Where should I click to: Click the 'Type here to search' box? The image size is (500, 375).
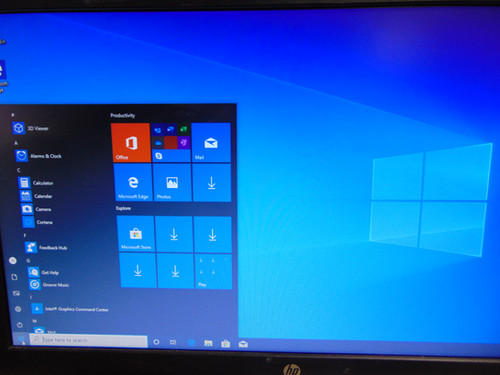[x=89, y=340]
